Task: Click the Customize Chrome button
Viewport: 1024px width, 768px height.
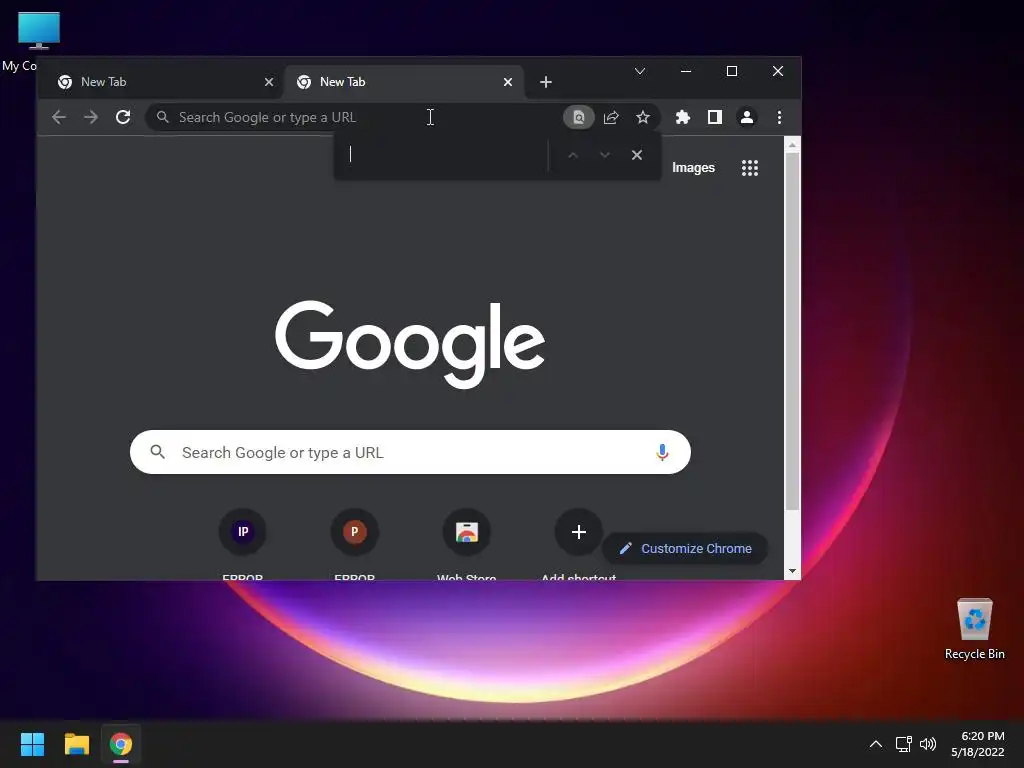Action: tap(684, 549)
